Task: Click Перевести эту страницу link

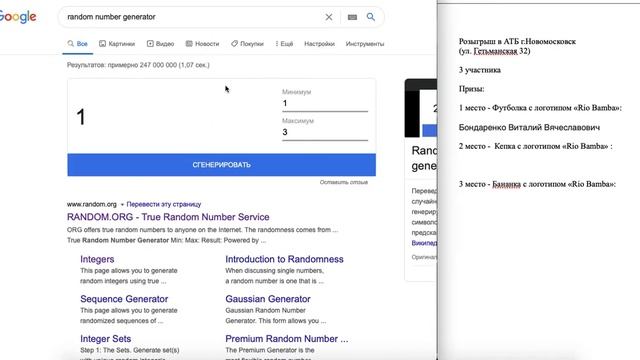Action: pos(164,204)
